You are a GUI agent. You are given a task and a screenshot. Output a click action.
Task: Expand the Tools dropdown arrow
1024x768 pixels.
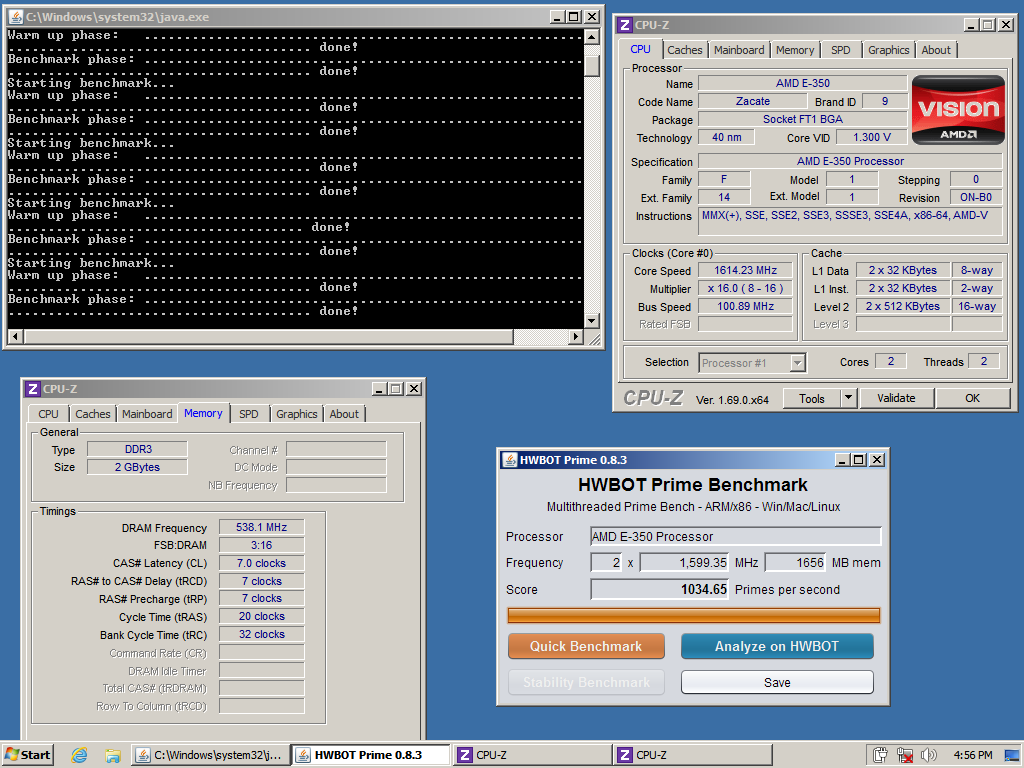(848, 398)
